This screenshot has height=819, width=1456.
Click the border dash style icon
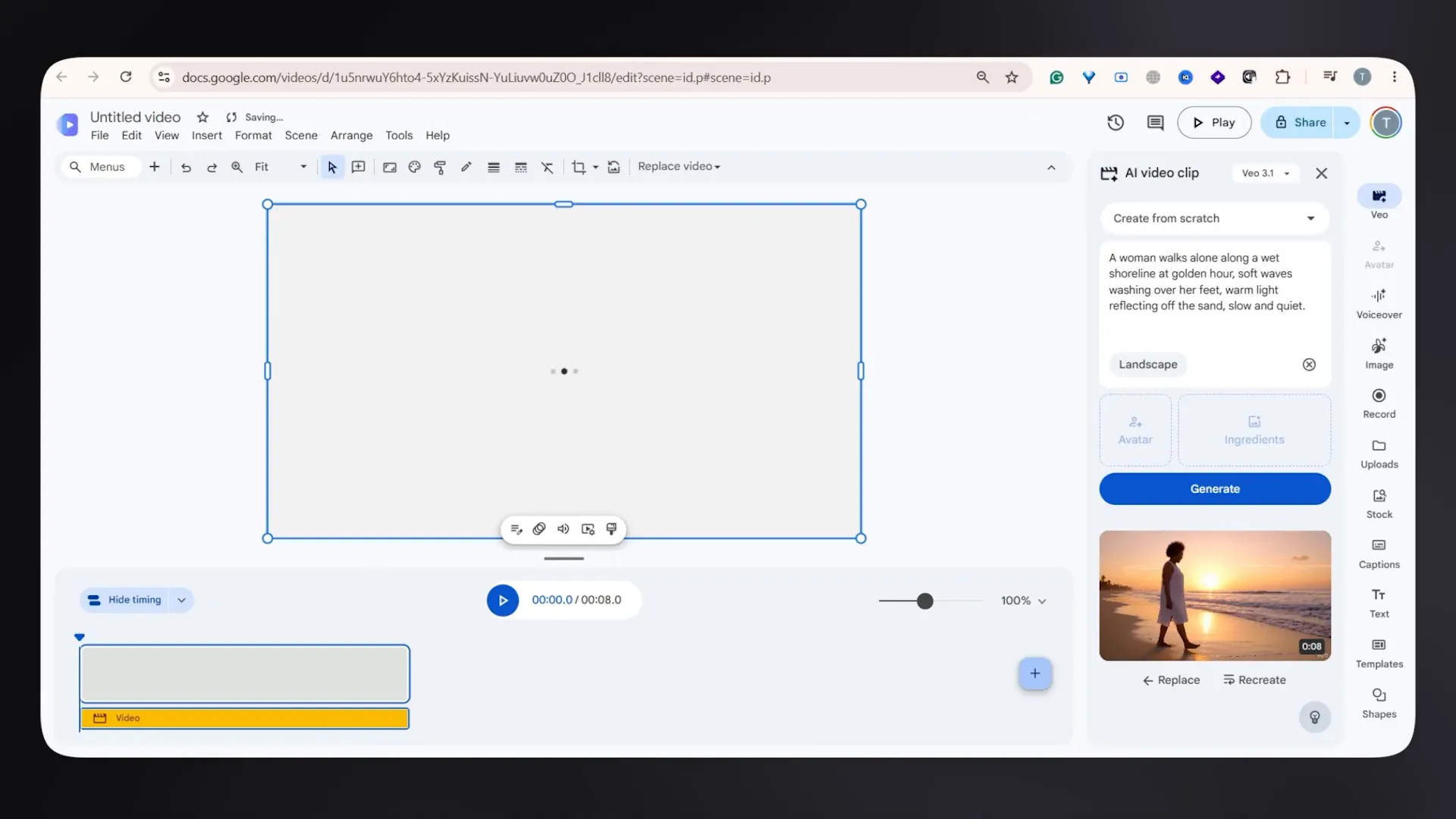coord(521,168)
